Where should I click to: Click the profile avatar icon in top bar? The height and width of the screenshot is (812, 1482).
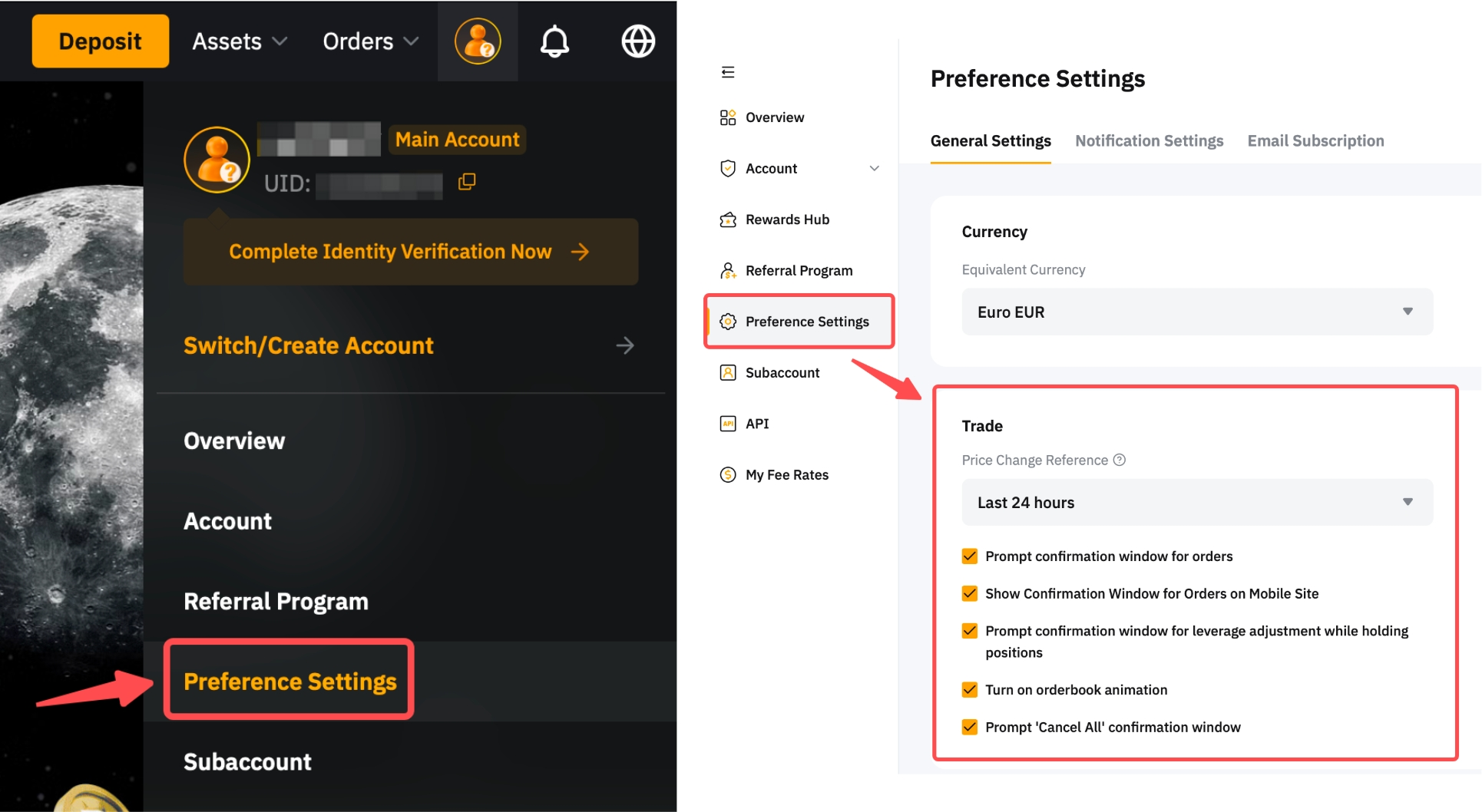click(x=478, y=41)
